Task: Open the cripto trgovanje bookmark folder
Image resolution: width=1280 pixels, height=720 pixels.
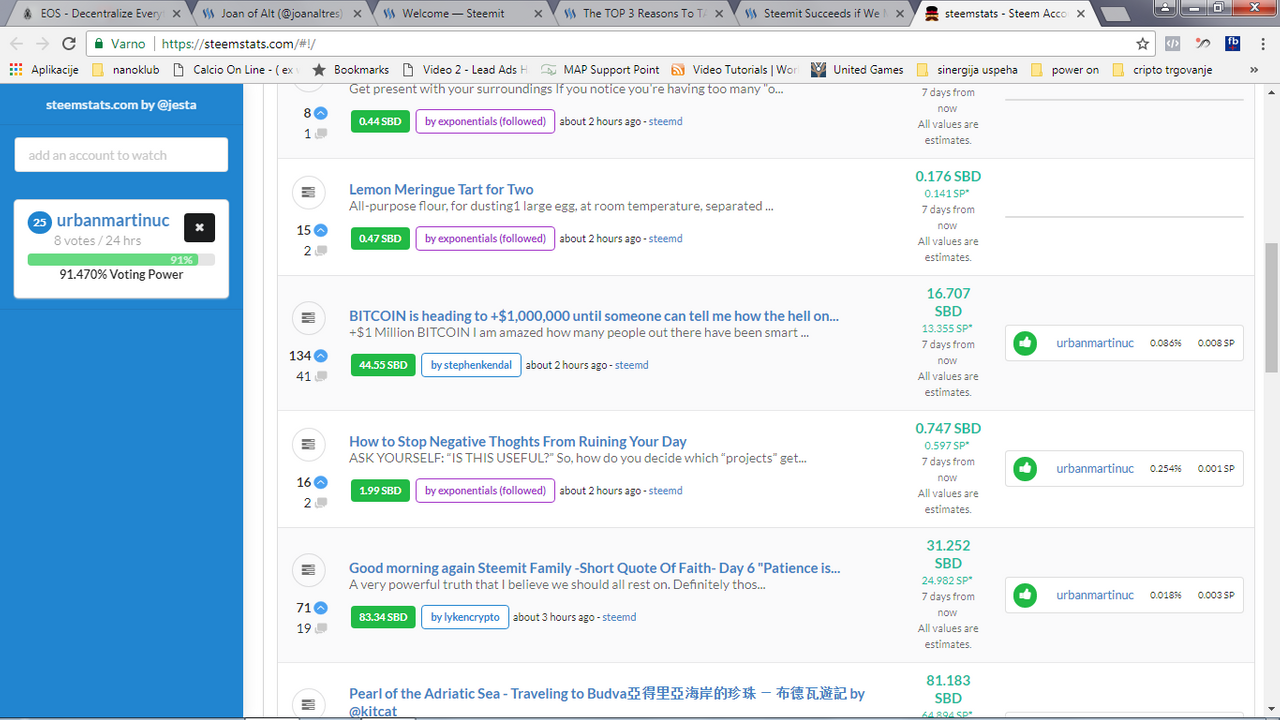Action: click(x=1161, y=70)
